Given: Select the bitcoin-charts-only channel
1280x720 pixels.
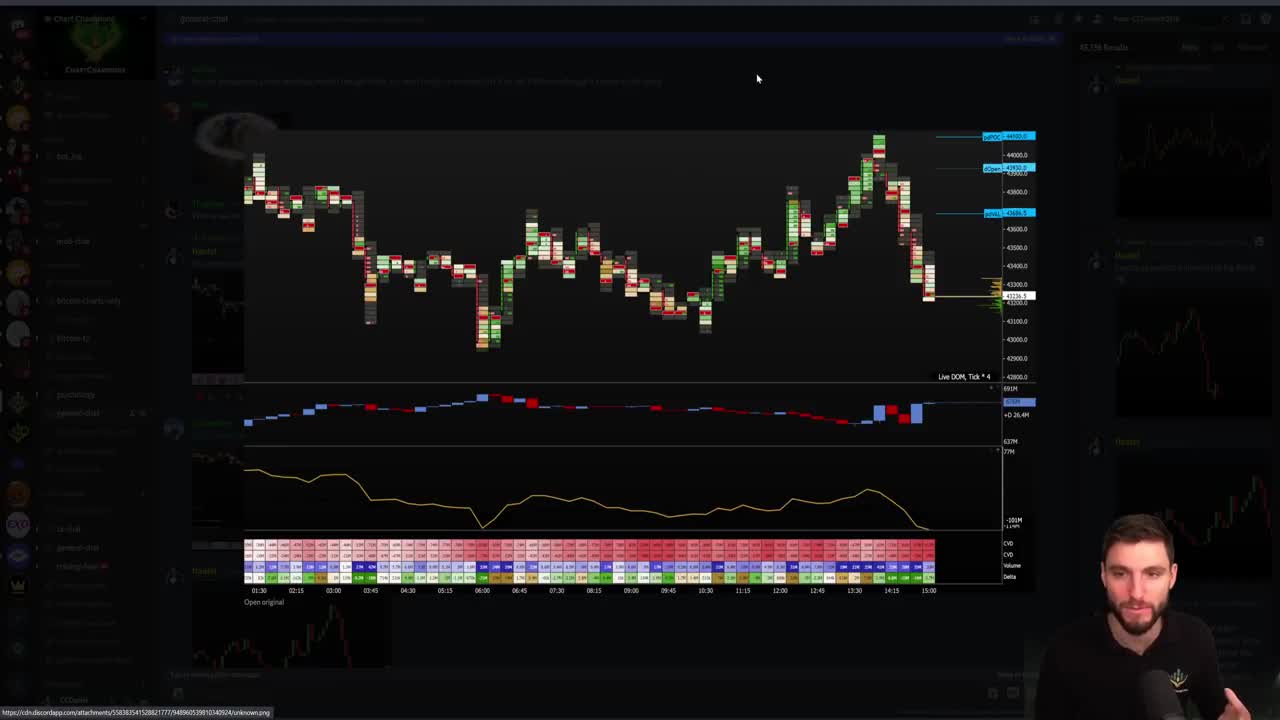Looking at the screenshot, I should coord(88,300).
